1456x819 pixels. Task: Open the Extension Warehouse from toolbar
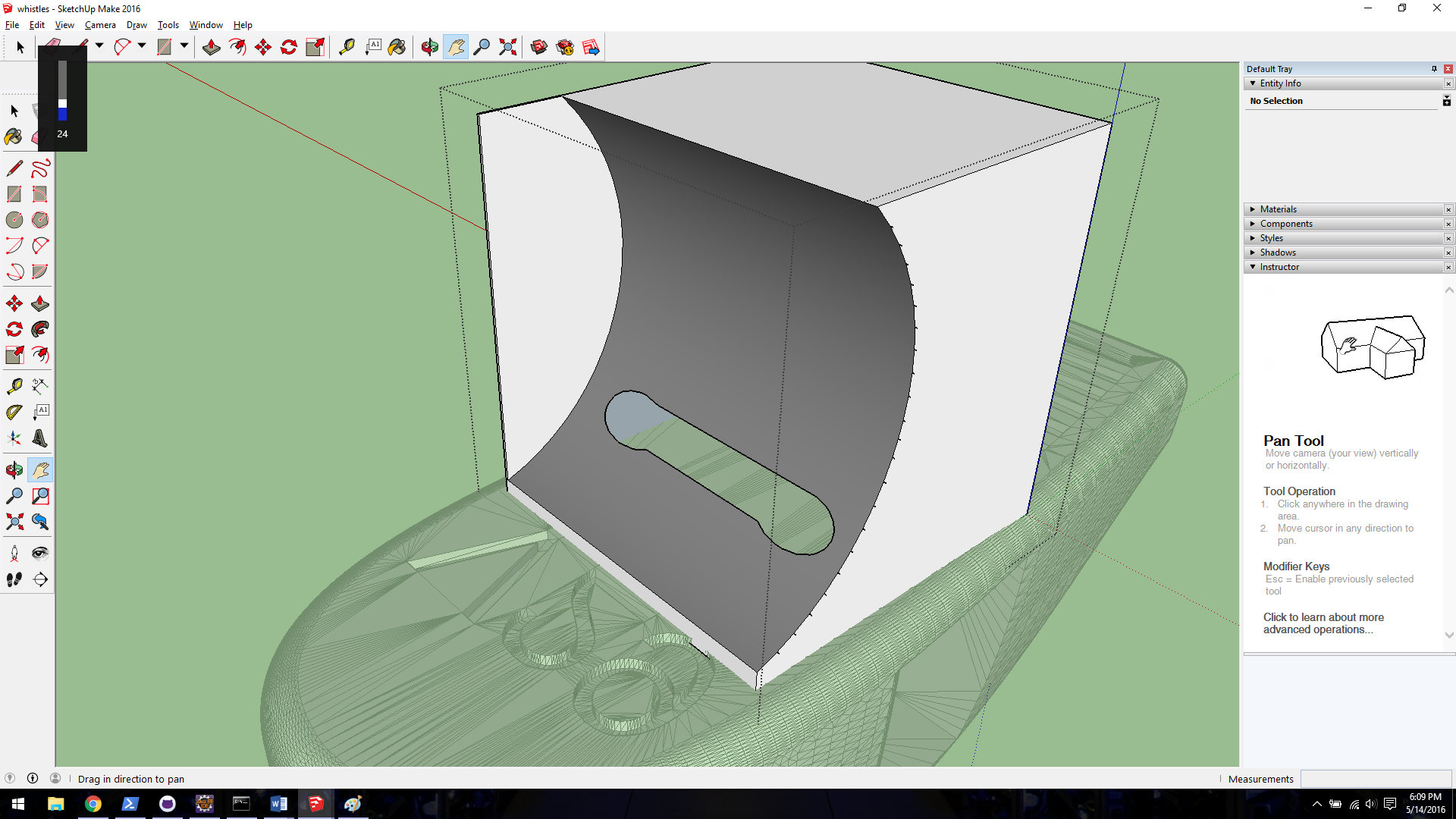tap(565, 47)
